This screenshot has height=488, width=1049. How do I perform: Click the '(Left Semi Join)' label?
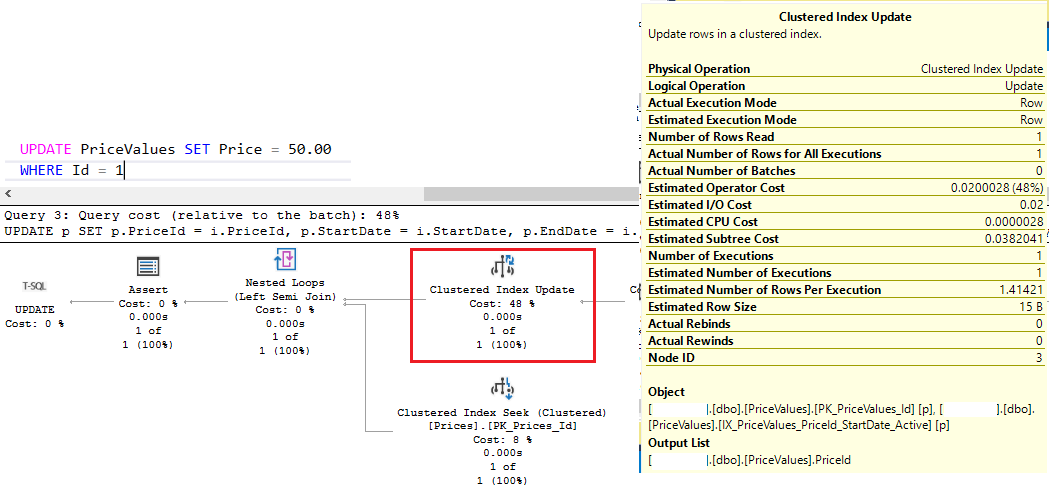(x=285, y=297)
